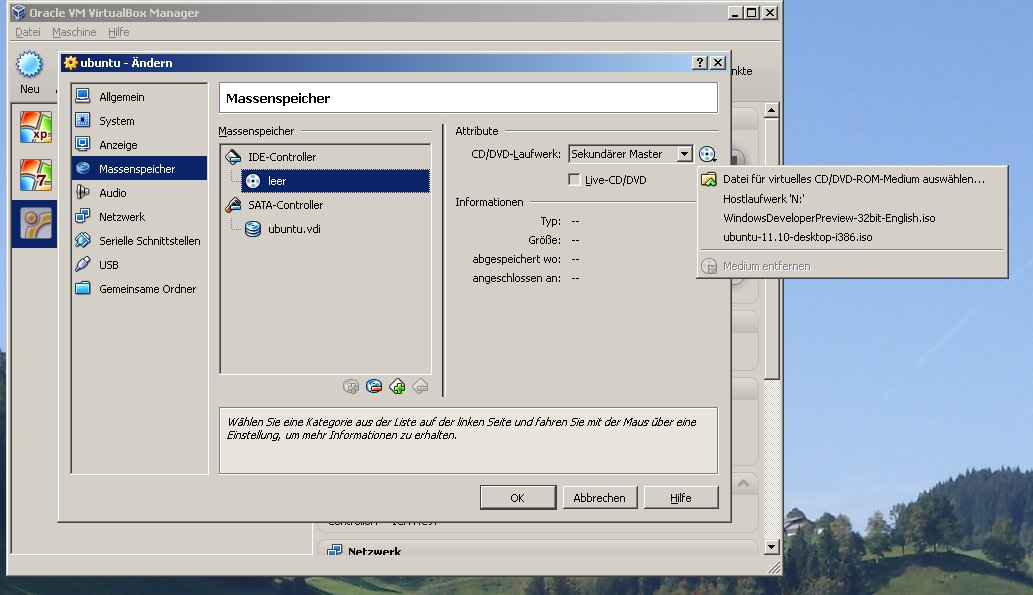Click the Hilfe button in dialog
The width and height of the screenshot is (1033, 595).
point(681,497)
